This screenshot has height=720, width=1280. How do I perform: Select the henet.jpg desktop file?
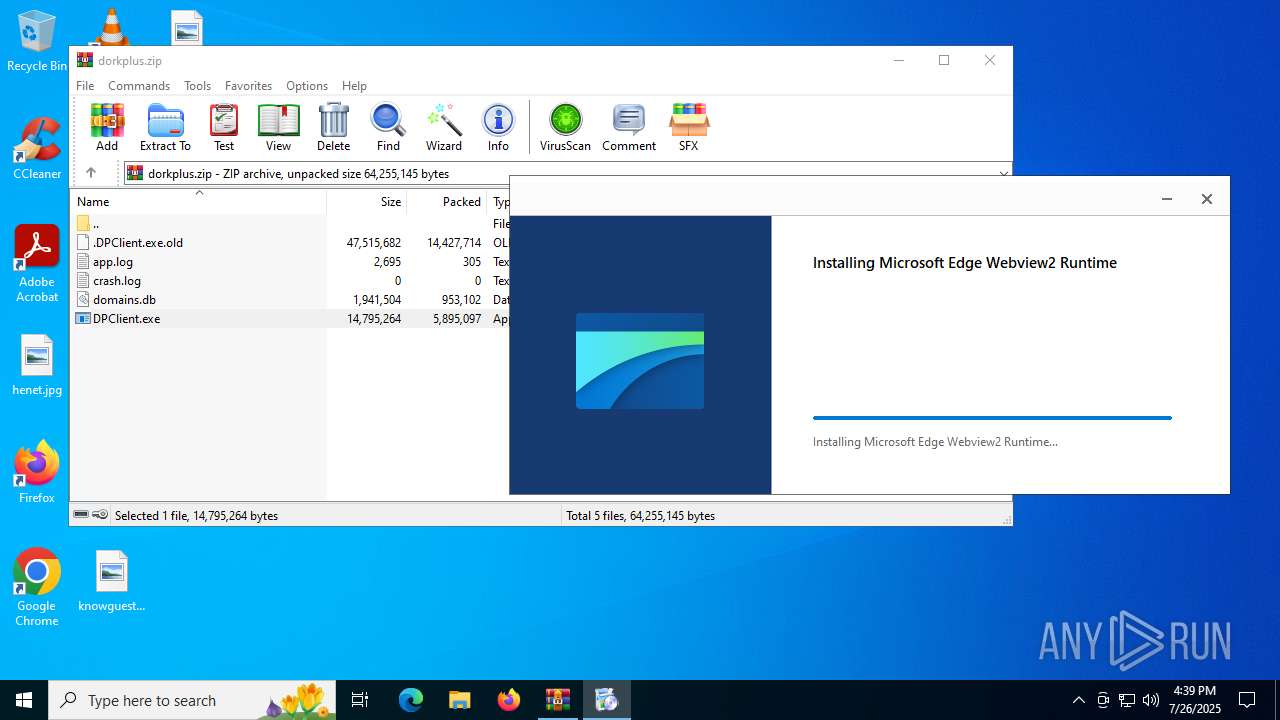click(x=37, y=365)
